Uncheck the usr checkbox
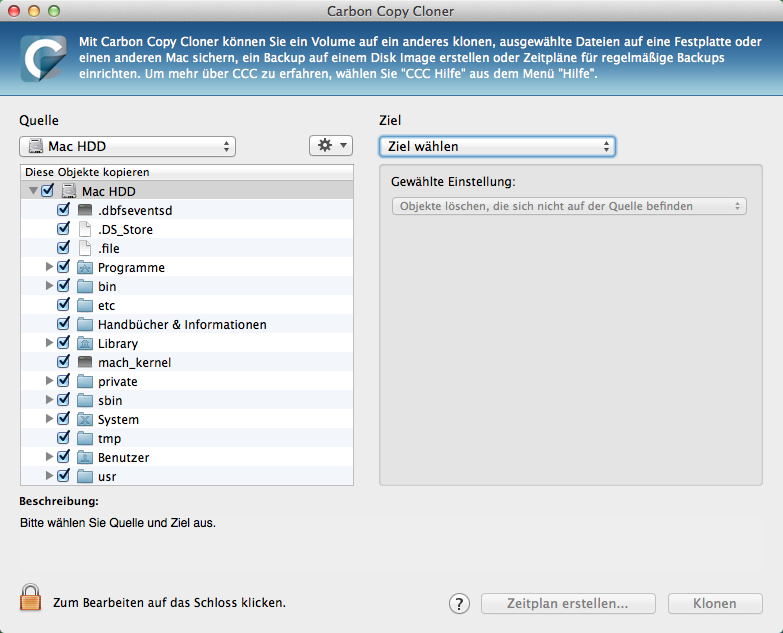Image resolution: width=783 pixels, height=633 pixels. point(63,475)
